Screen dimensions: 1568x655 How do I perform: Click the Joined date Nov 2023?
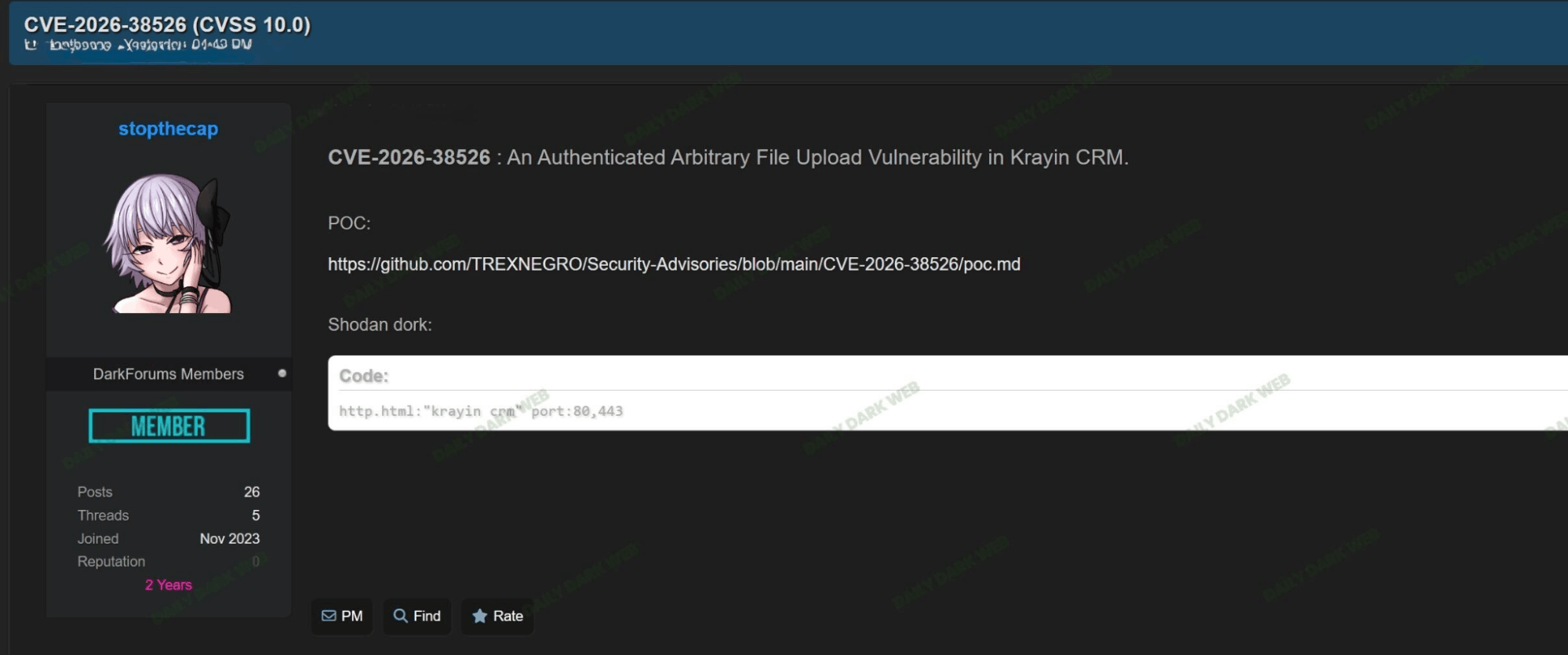(230, 539)
